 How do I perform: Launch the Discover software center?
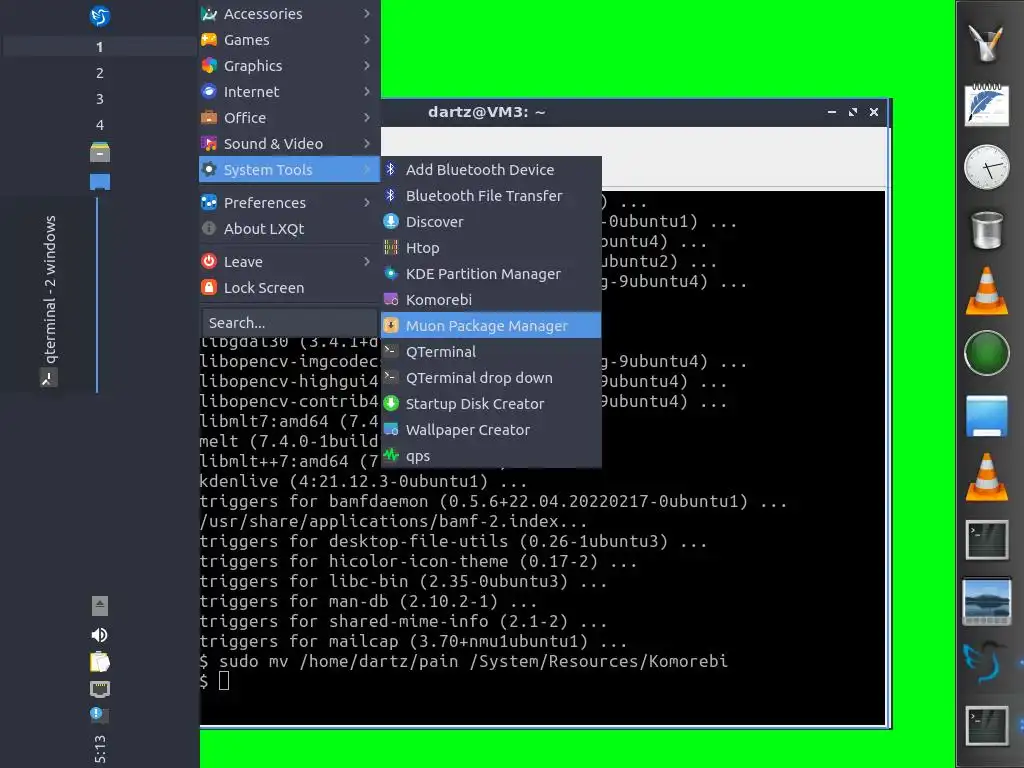coord(490,222)
